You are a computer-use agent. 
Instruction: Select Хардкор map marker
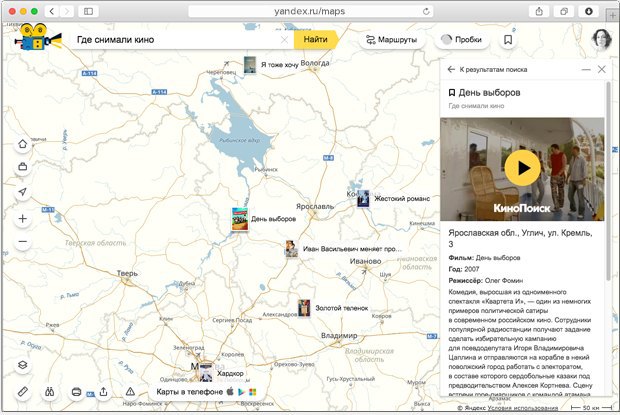pos(206,373)
